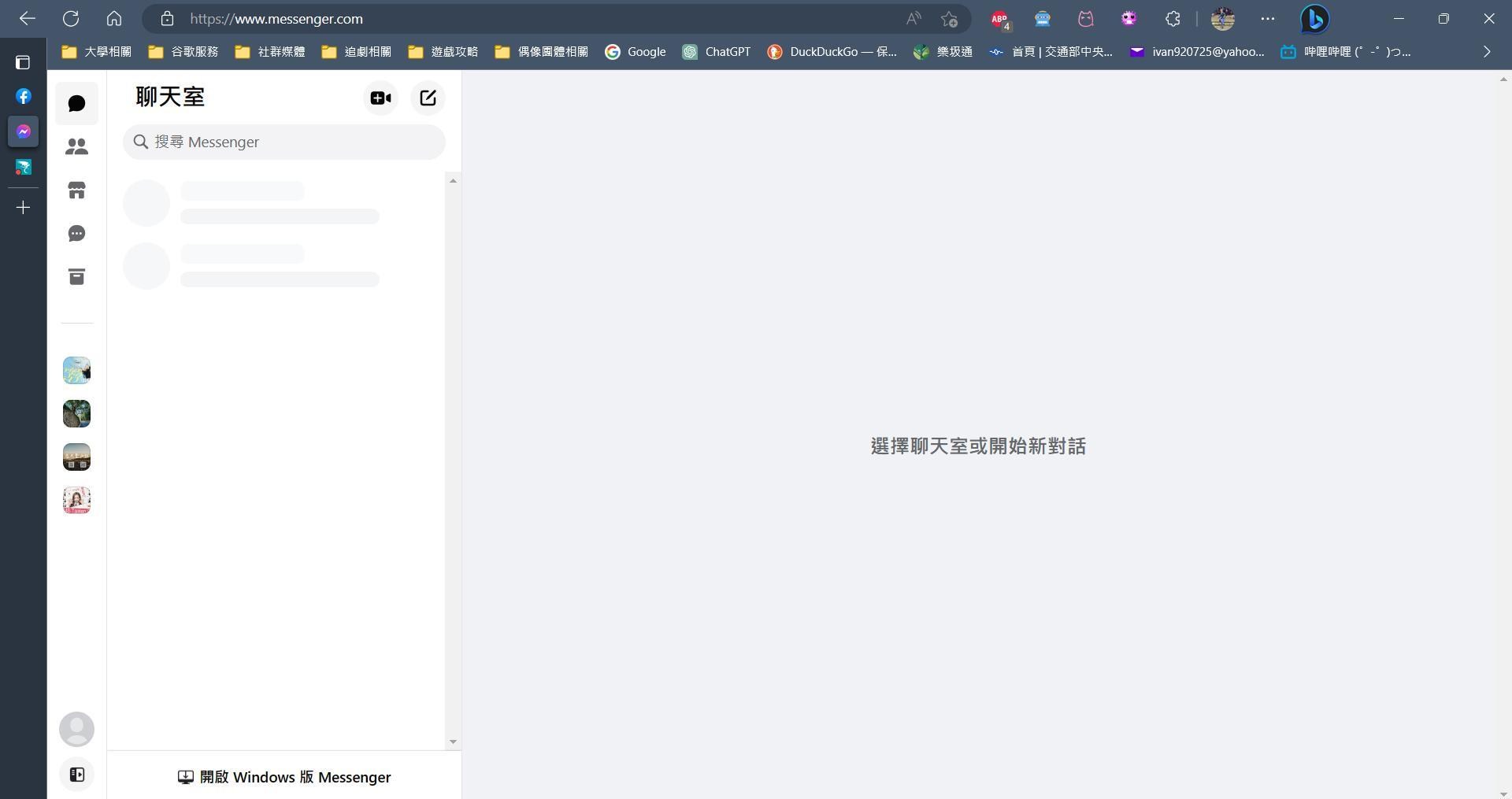Expand hidden bookmarks with the chevron

click(1487, 51)
